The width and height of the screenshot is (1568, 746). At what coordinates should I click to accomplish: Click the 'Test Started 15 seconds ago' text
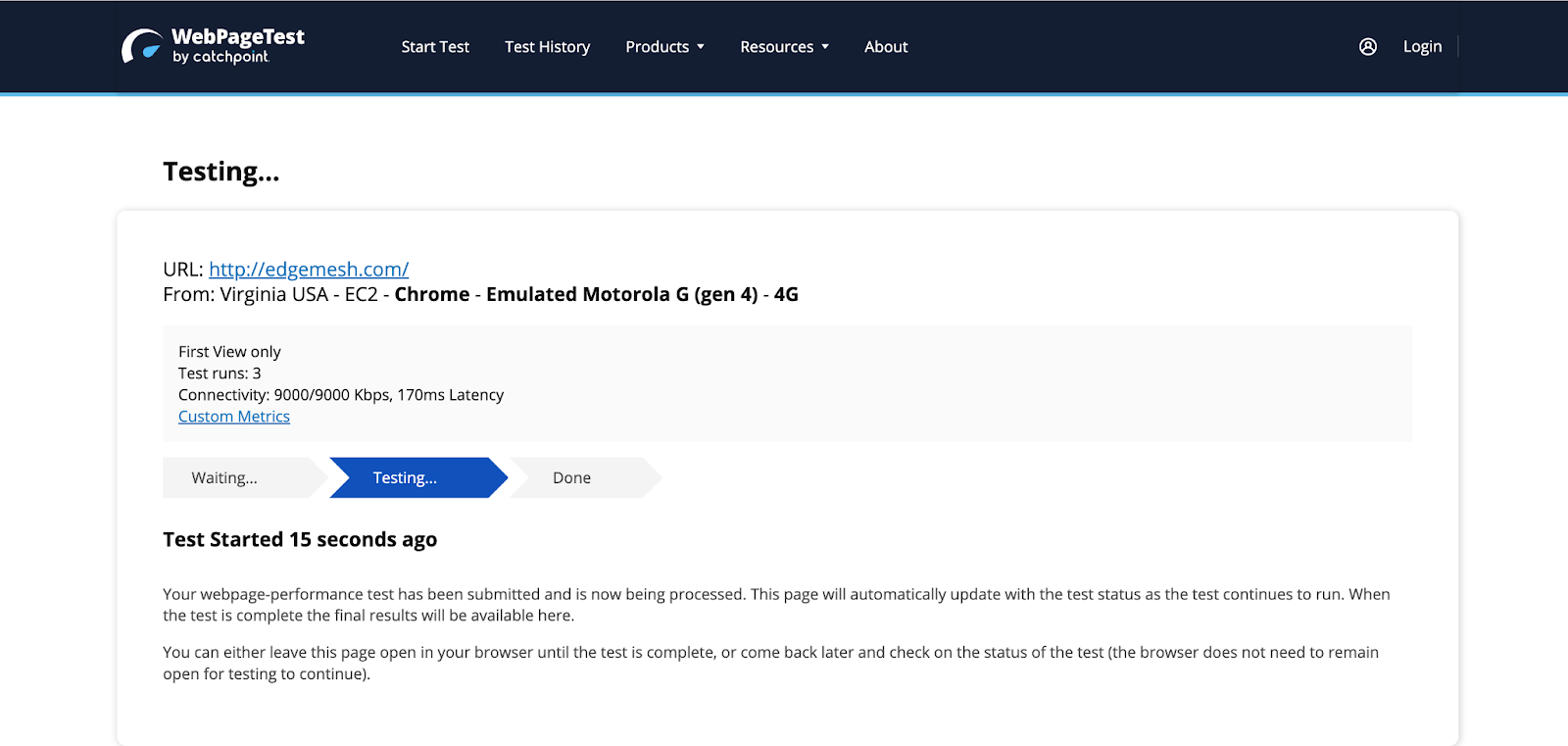tap(300, 539)
